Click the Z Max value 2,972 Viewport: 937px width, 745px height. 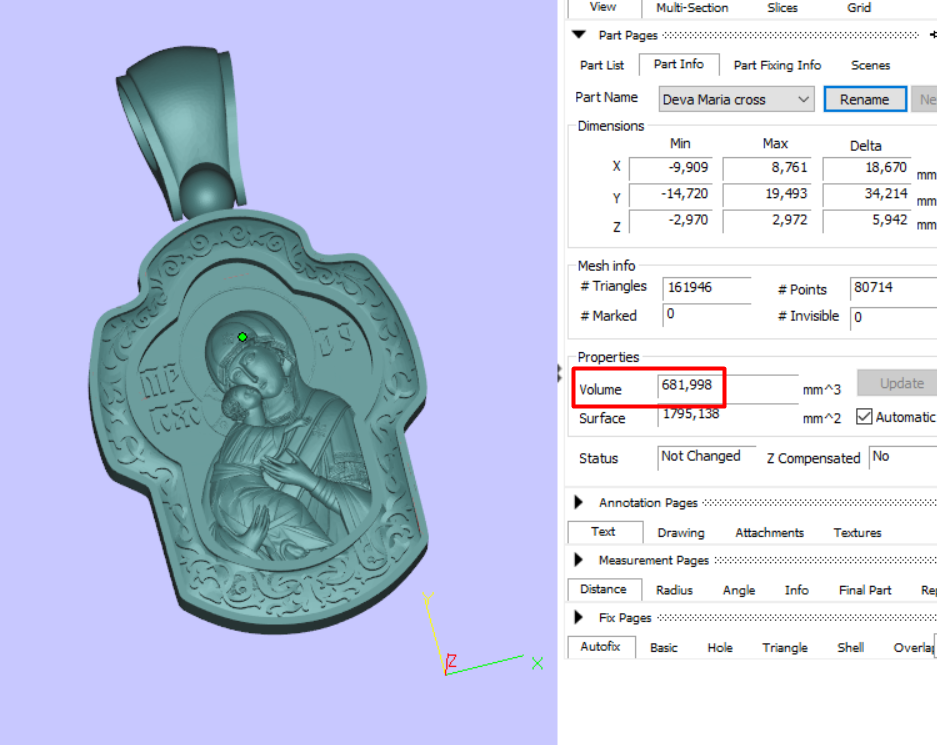coord(767,220)
